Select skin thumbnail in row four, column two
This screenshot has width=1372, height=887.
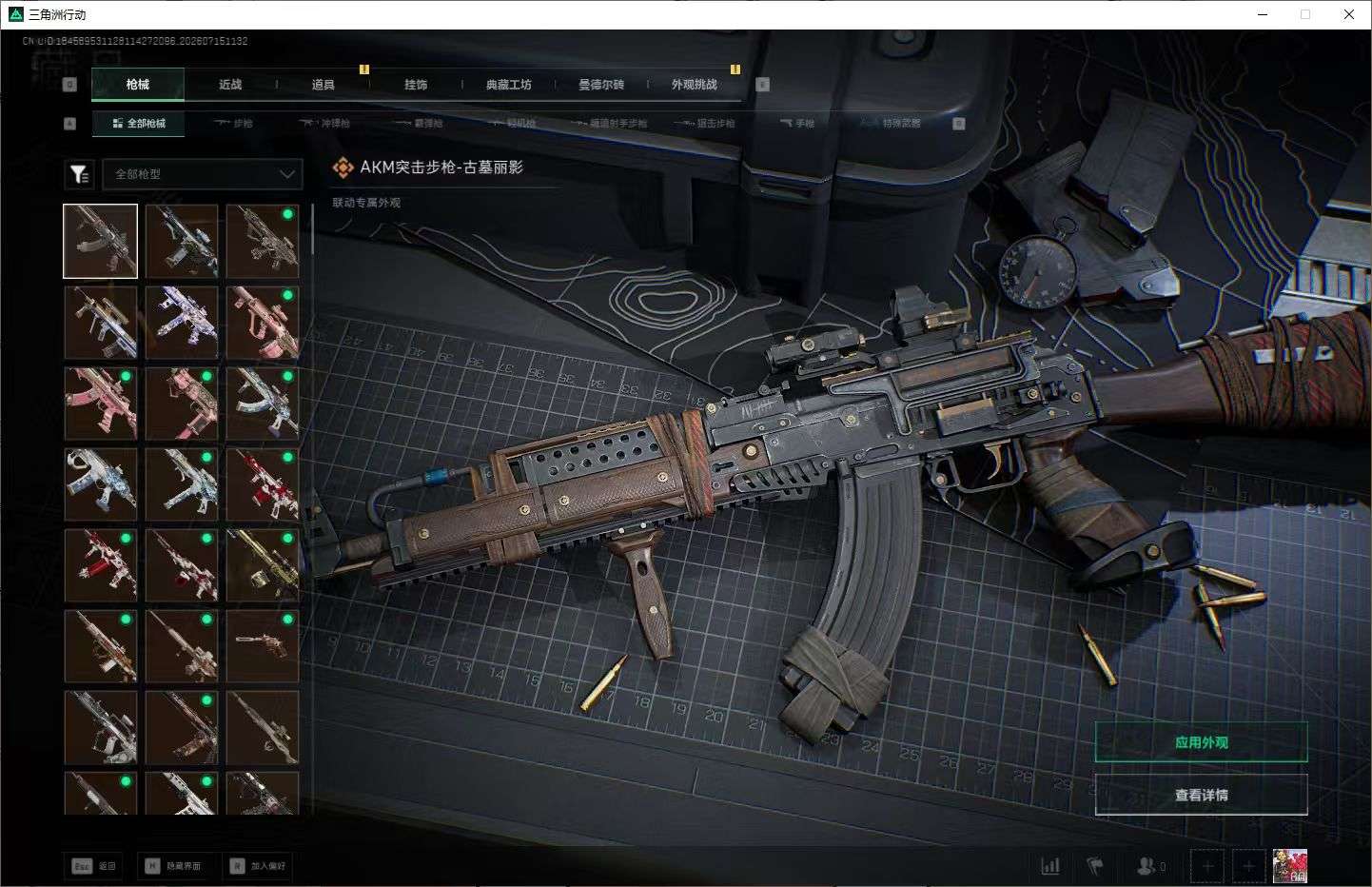click(x=182, y=484)
